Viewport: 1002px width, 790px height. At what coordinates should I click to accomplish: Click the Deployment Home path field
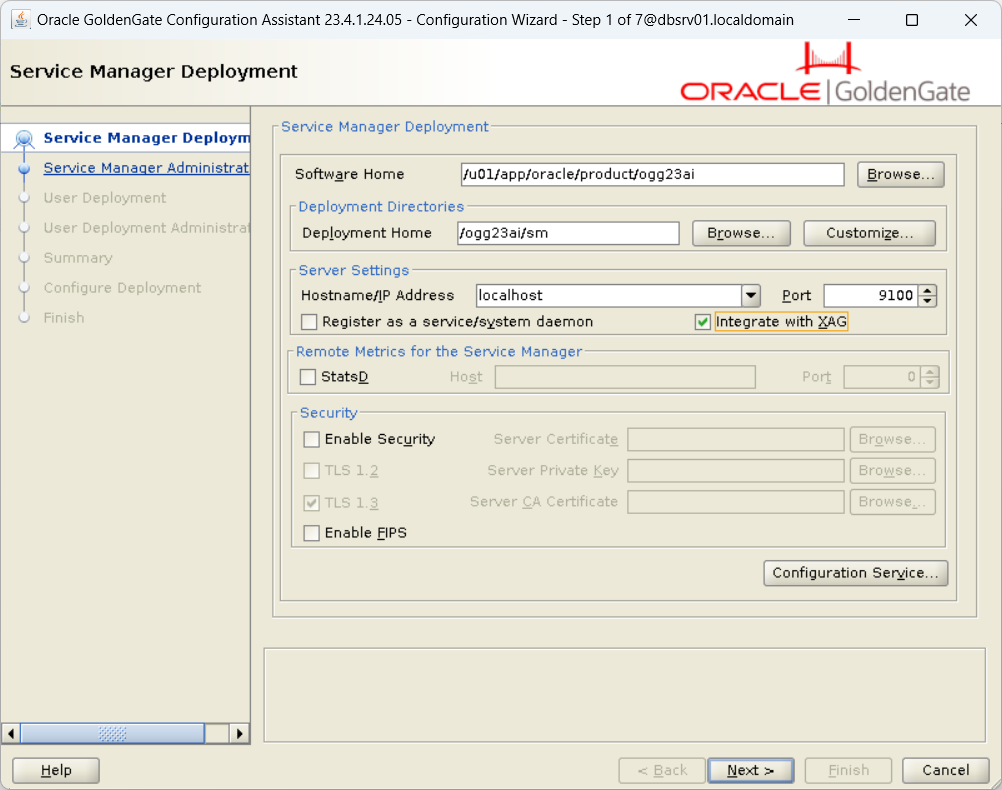(568, 233)
